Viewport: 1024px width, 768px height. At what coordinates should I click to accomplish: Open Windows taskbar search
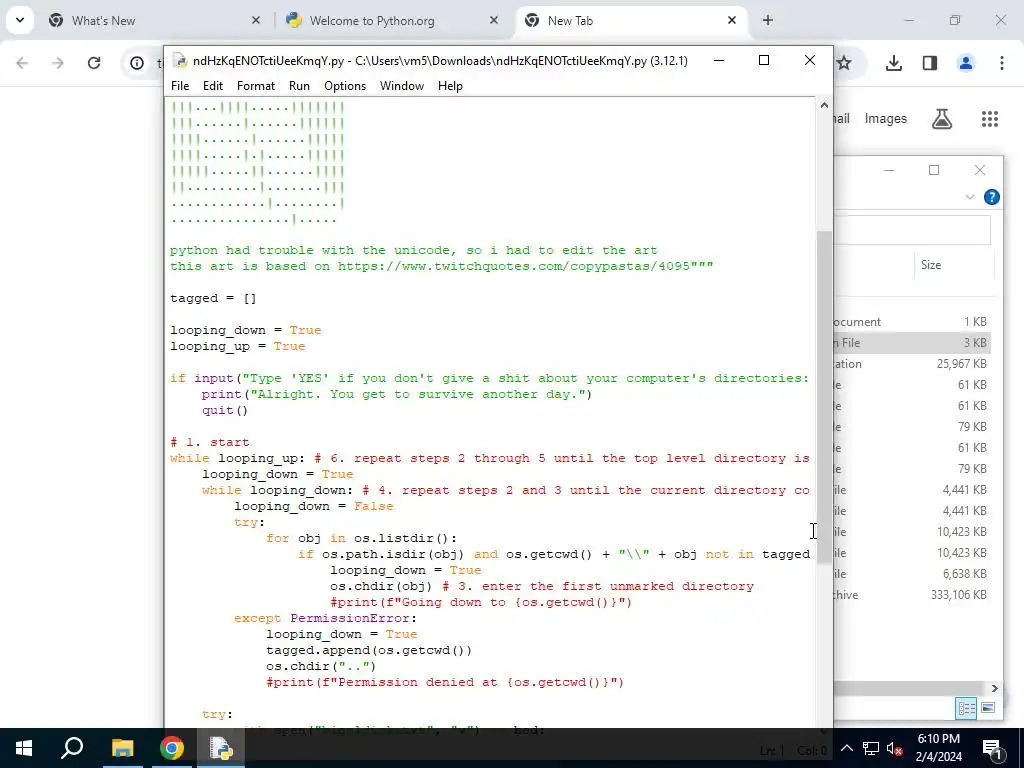pos(72,748)
